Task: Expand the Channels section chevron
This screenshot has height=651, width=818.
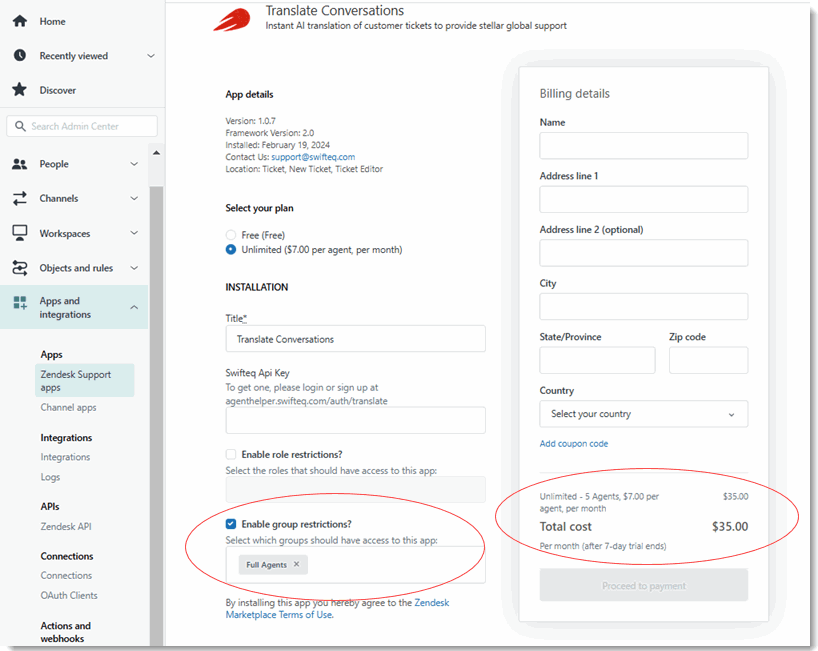Action: pos(134,198)
